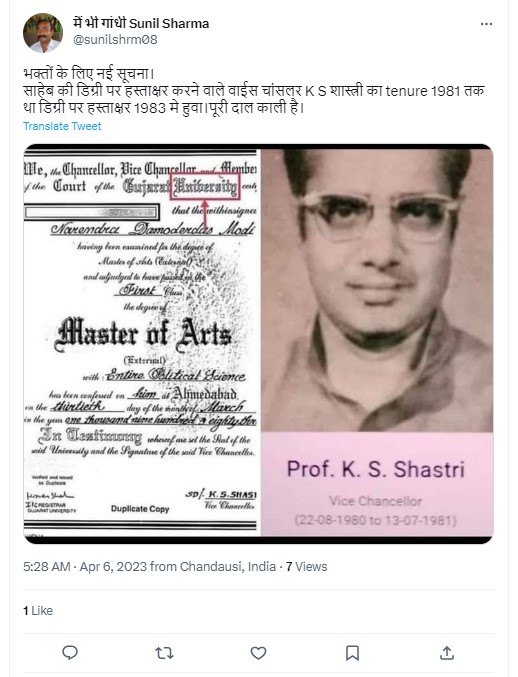Click the retweet icon

coord(164,653)
